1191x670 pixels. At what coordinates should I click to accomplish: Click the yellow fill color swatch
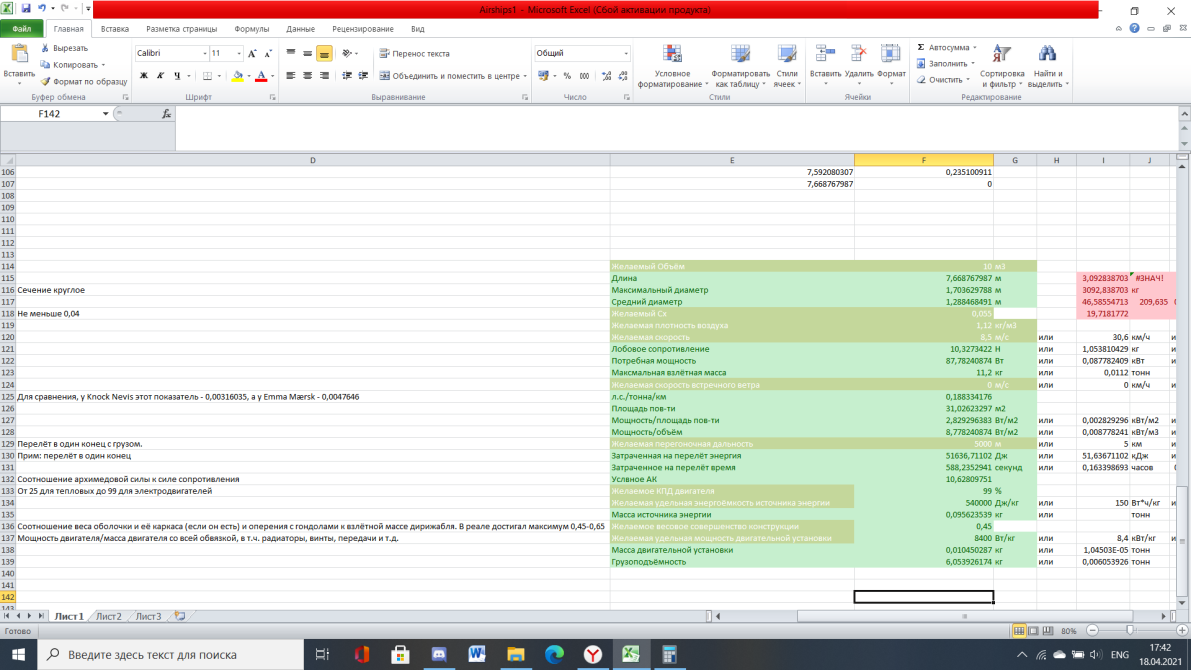click(237, 76)
